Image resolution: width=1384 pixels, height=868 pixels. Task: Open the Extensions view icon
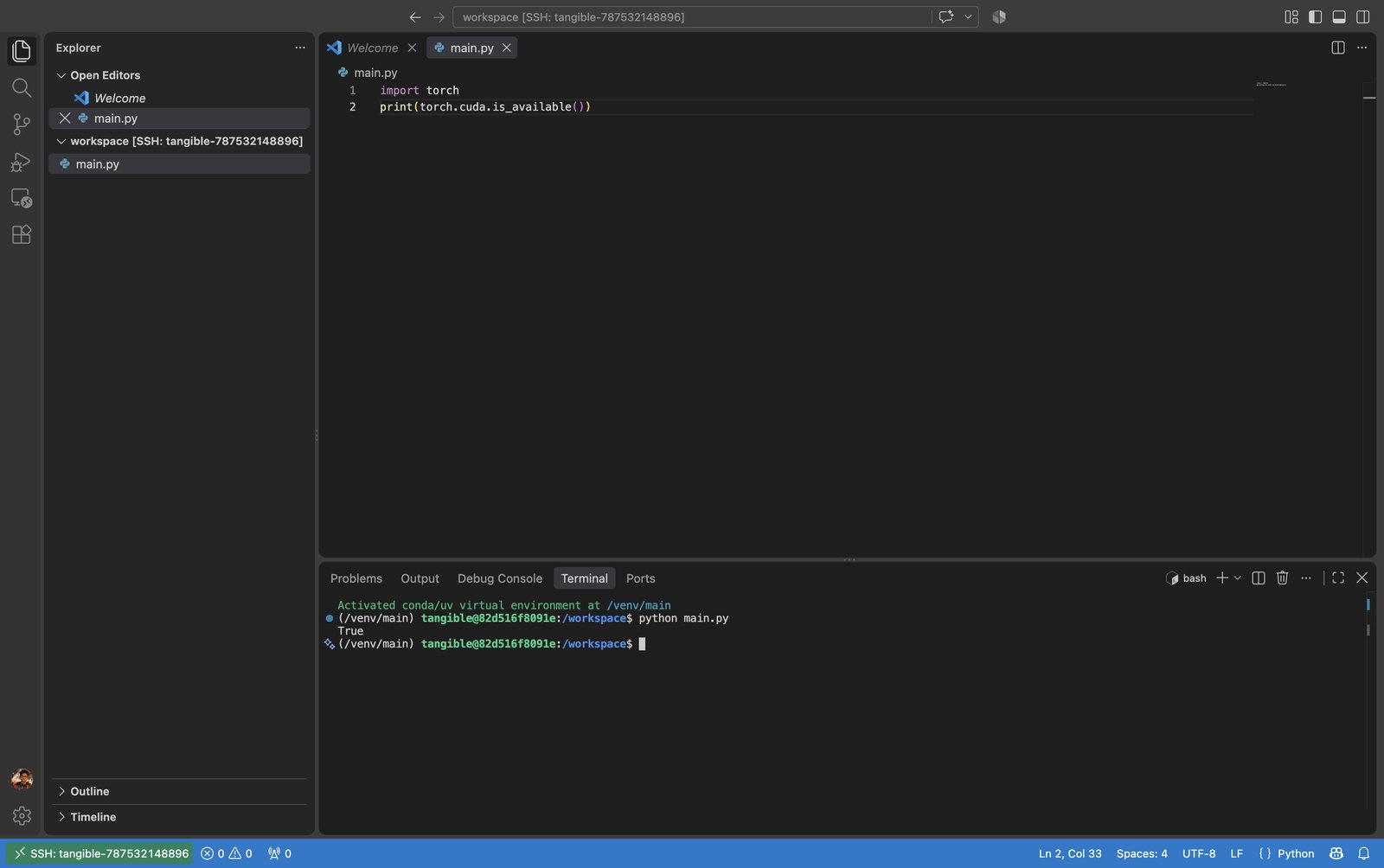[22, 234]
